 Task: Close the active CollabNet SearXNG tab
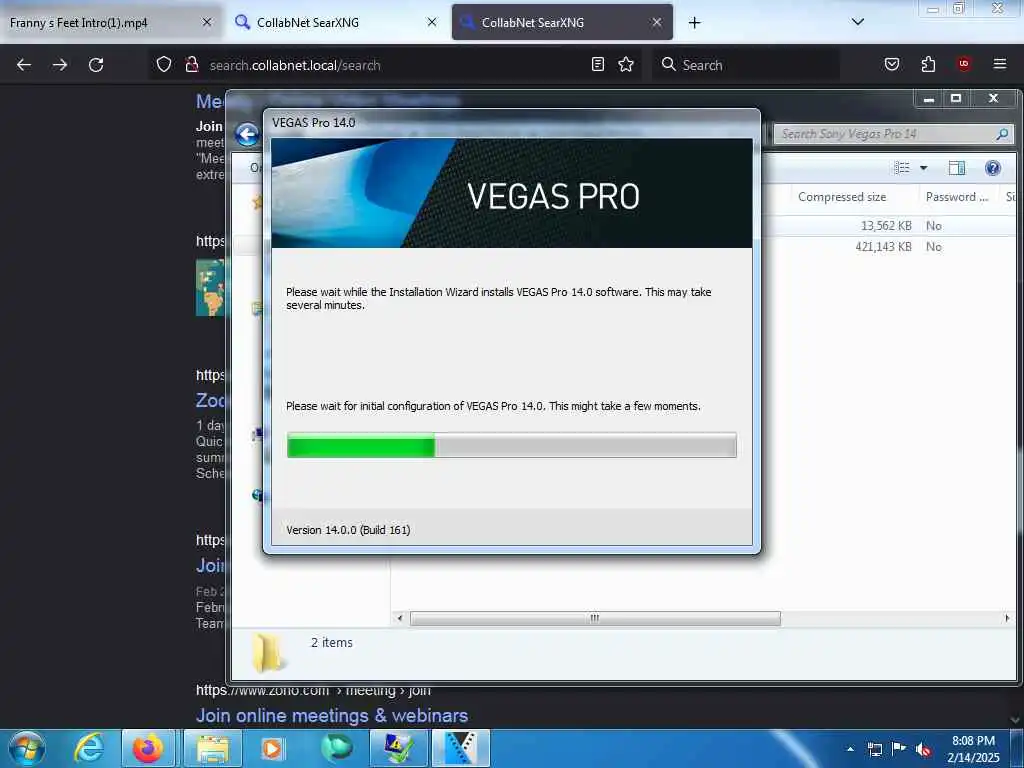coord(656,22)
